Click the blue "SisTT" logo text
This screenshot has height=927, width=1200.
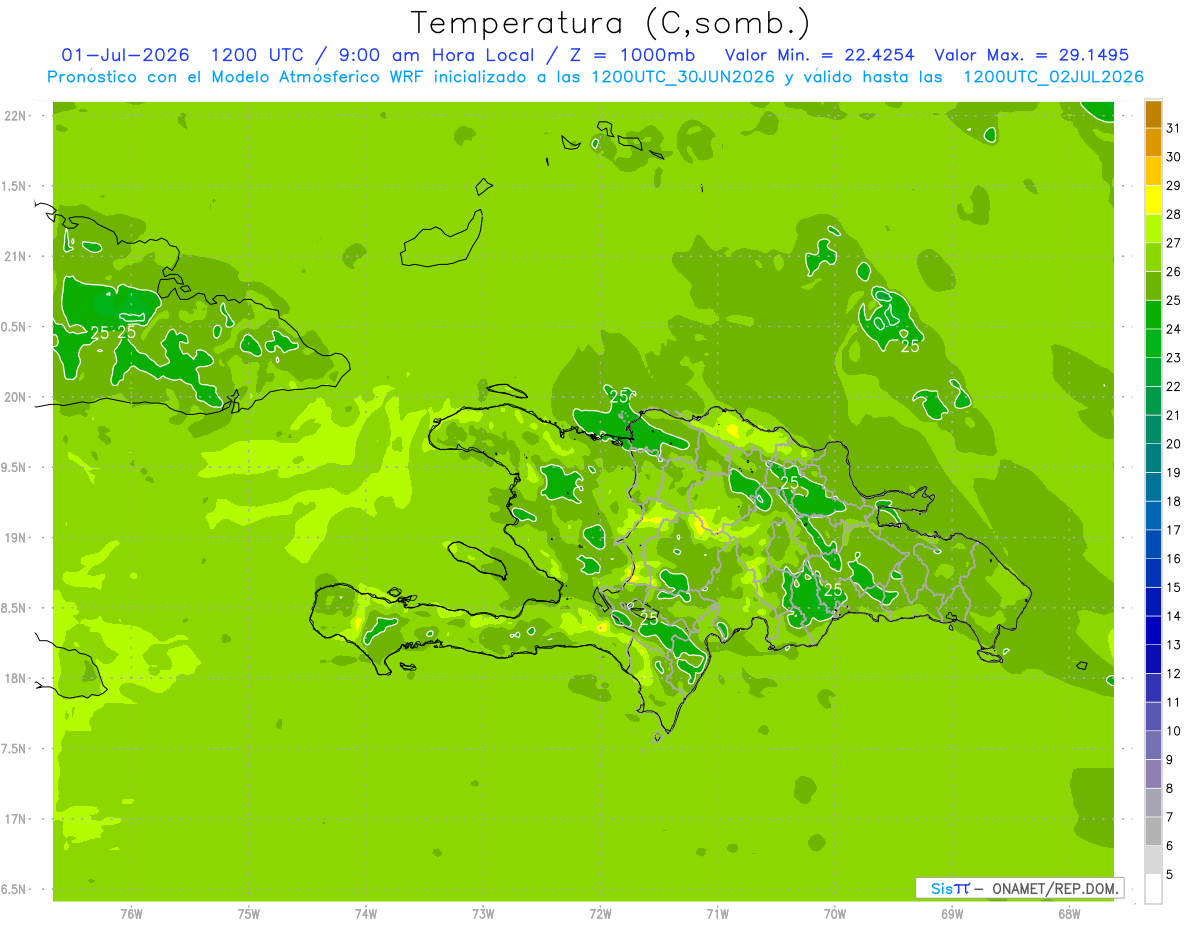[950, 888]
